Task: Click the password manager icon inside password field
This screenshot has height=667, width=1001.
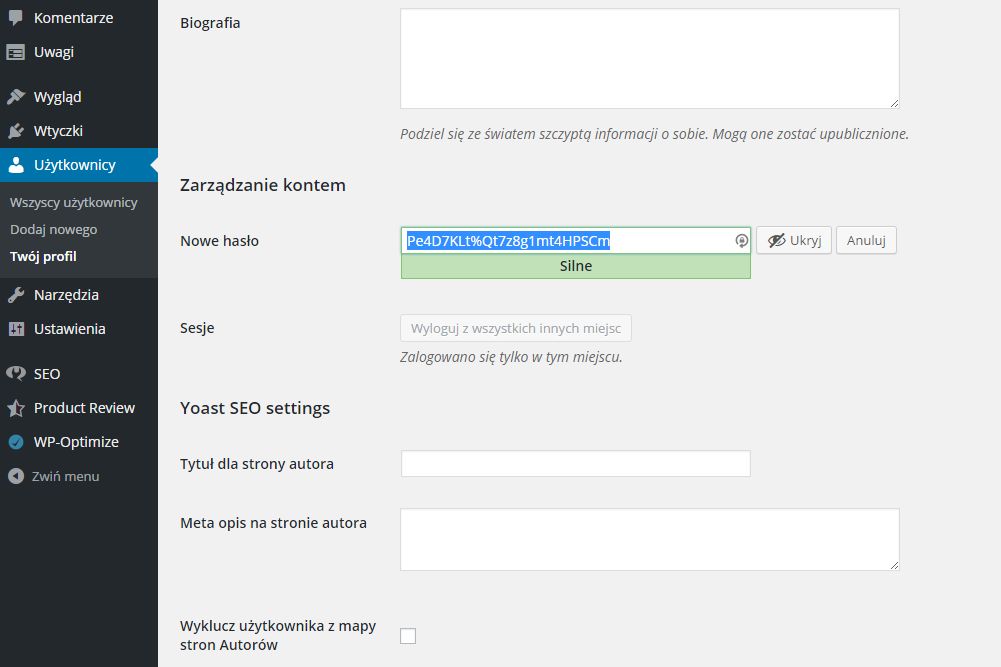Action: tap(741, 241)
